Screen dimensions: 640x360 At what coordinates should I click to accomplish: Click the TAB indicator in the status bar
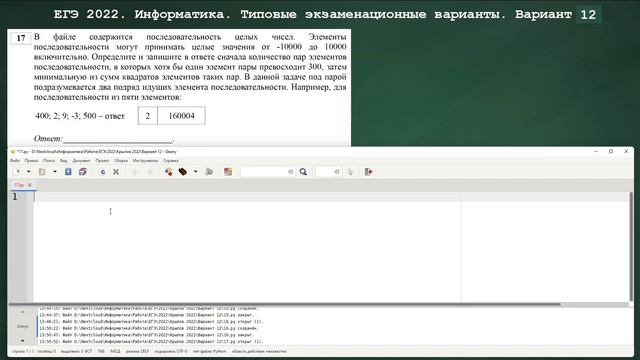pyautogui.click(x=101, y=351)
